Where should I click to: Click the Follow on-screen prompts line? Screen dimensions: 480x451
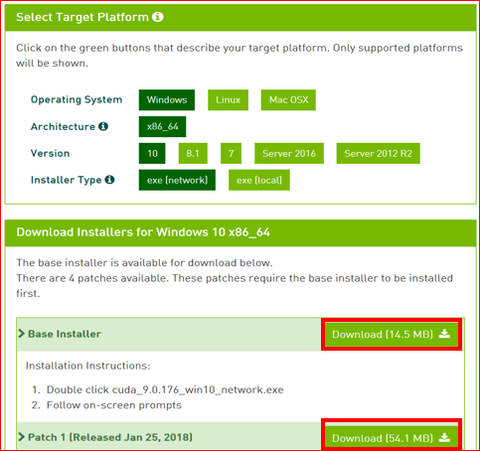pyautogui.click(x=114, y=405)
